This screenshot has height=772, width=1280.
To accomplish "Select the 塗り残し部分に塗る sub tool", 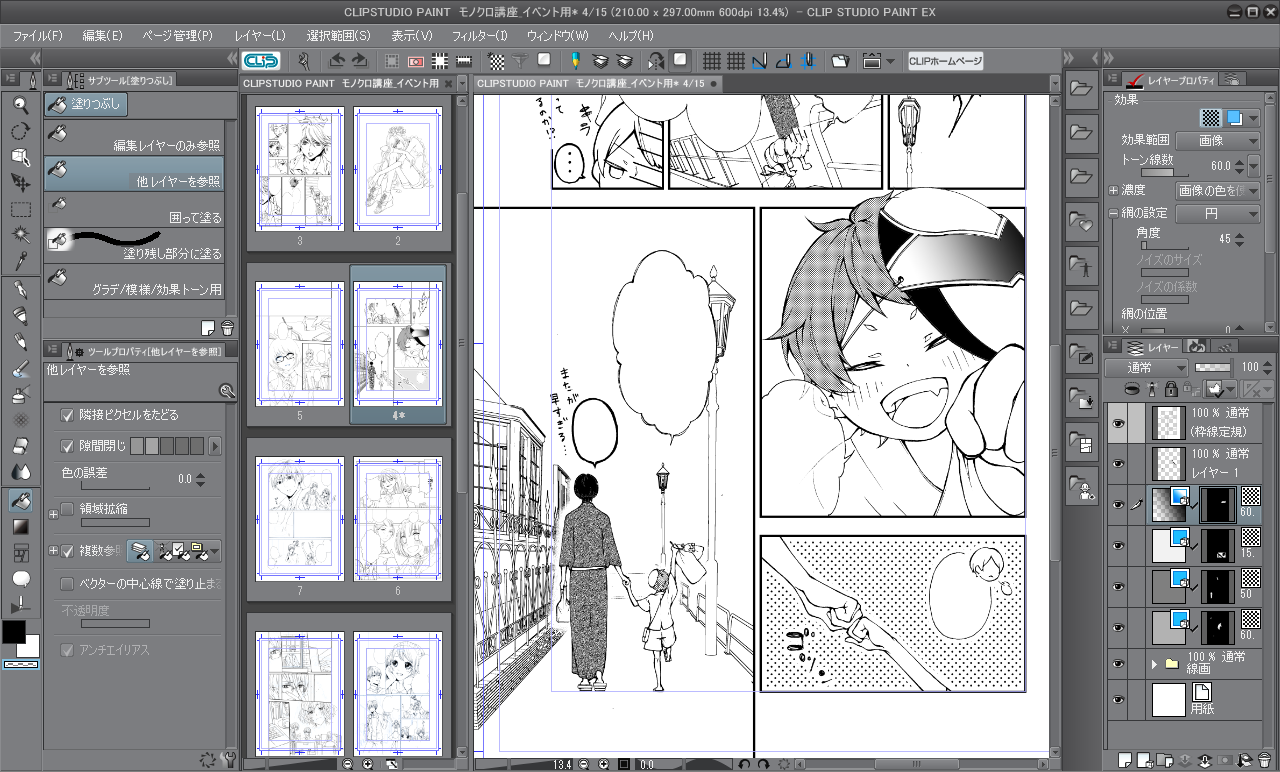I will [x=134, y=246].
